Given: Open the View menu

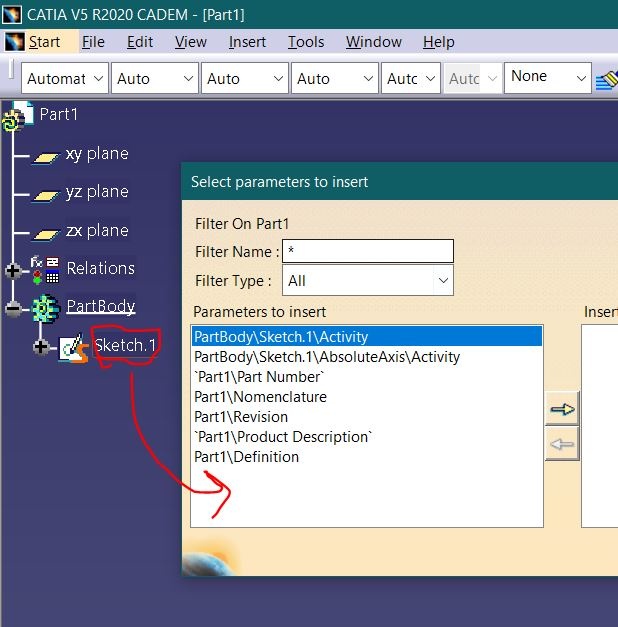Looking at the screenshot, I should 191,42.
